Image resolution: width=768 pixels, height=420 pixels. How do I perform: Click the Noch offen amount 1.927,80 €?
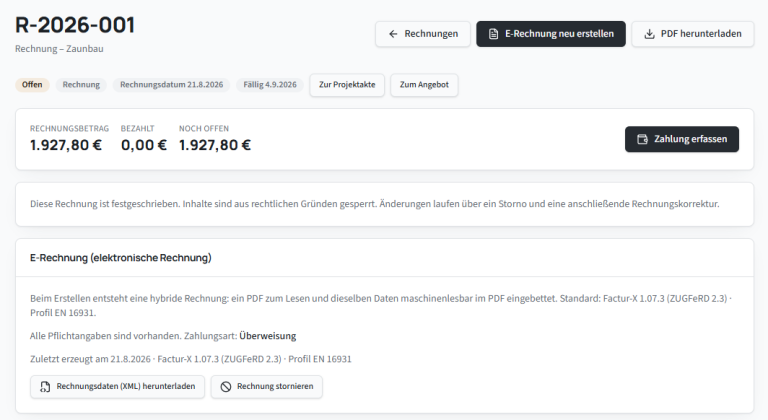point(215,145)
